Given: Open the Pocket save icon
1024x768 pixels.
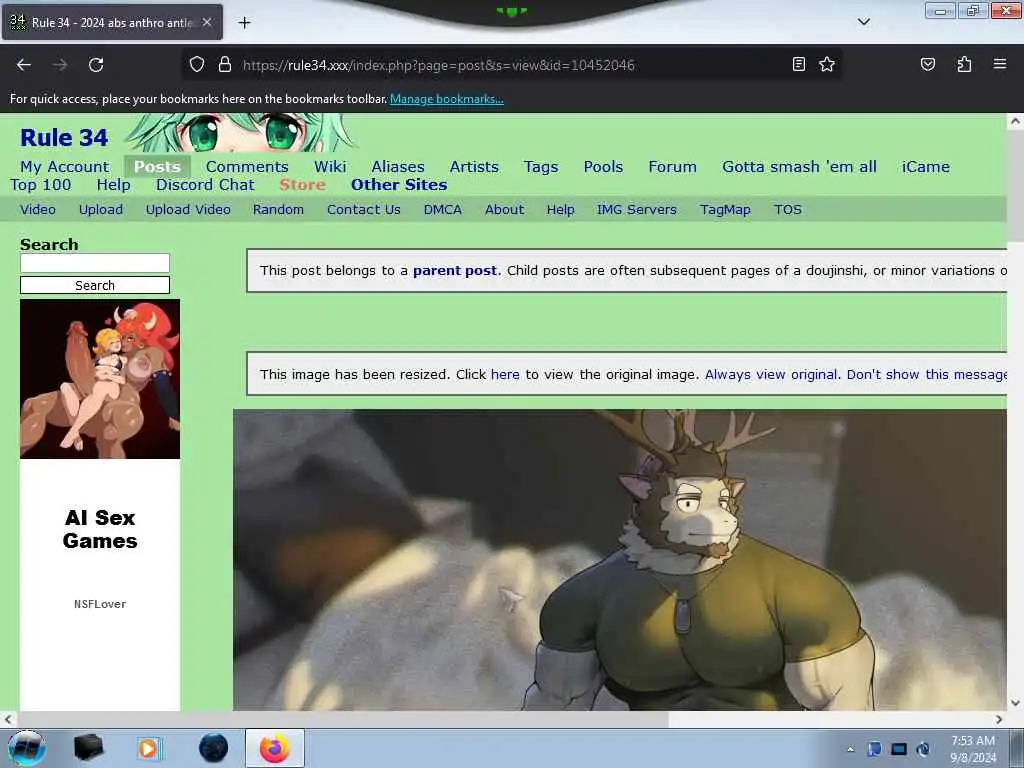Looking at the screenshot, I should [x=927, y=64].
